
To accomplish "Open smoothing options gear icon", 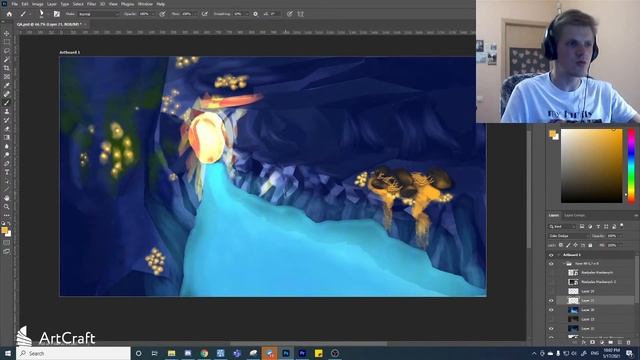I will [x=256, y=14].
